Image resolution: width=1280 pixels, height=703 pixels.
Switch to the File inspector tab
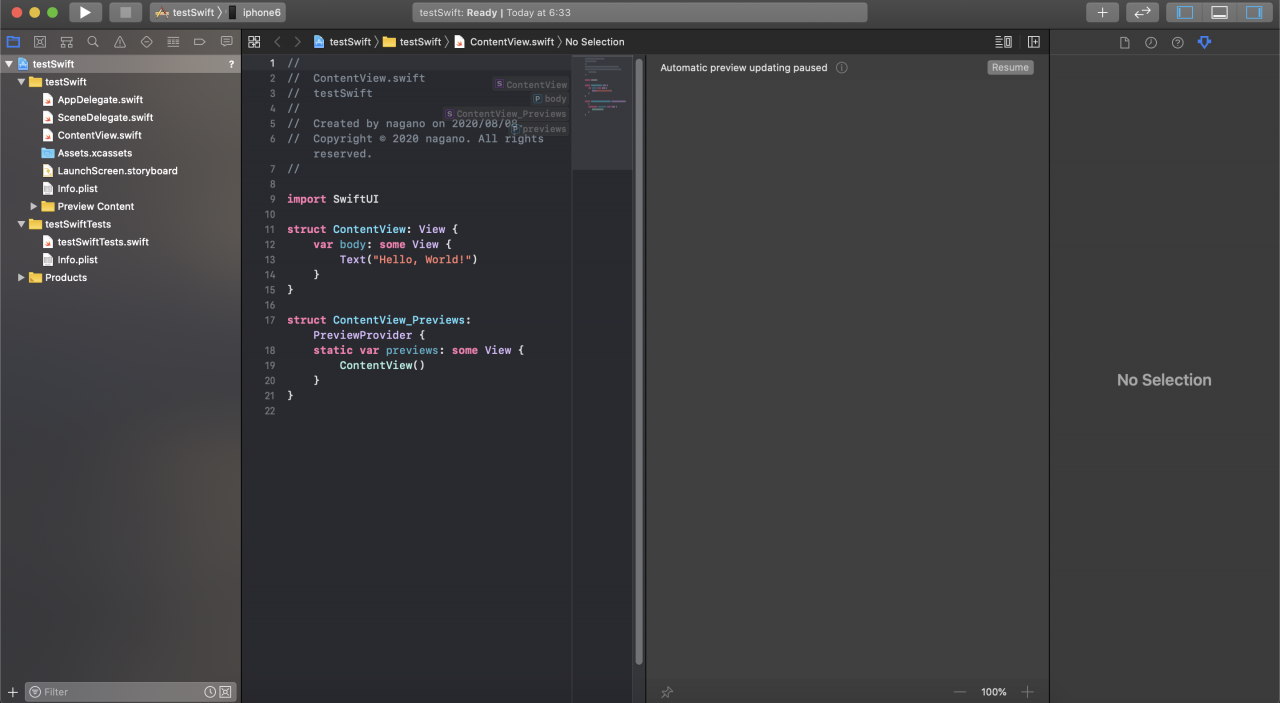tap(1124, 42)
